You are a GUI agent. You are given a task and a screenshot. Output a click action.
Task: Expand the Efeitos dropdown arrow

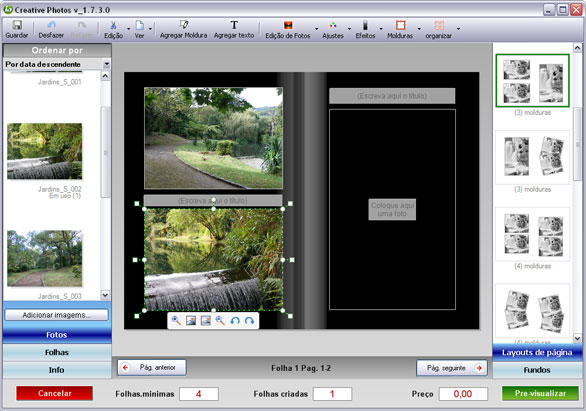tap(381, 28)
